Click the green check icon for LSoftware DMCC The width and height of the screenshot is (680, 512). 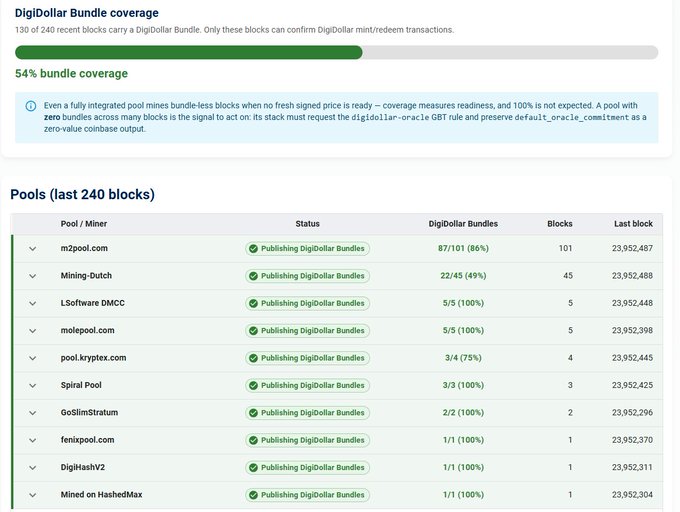point(253,303)
